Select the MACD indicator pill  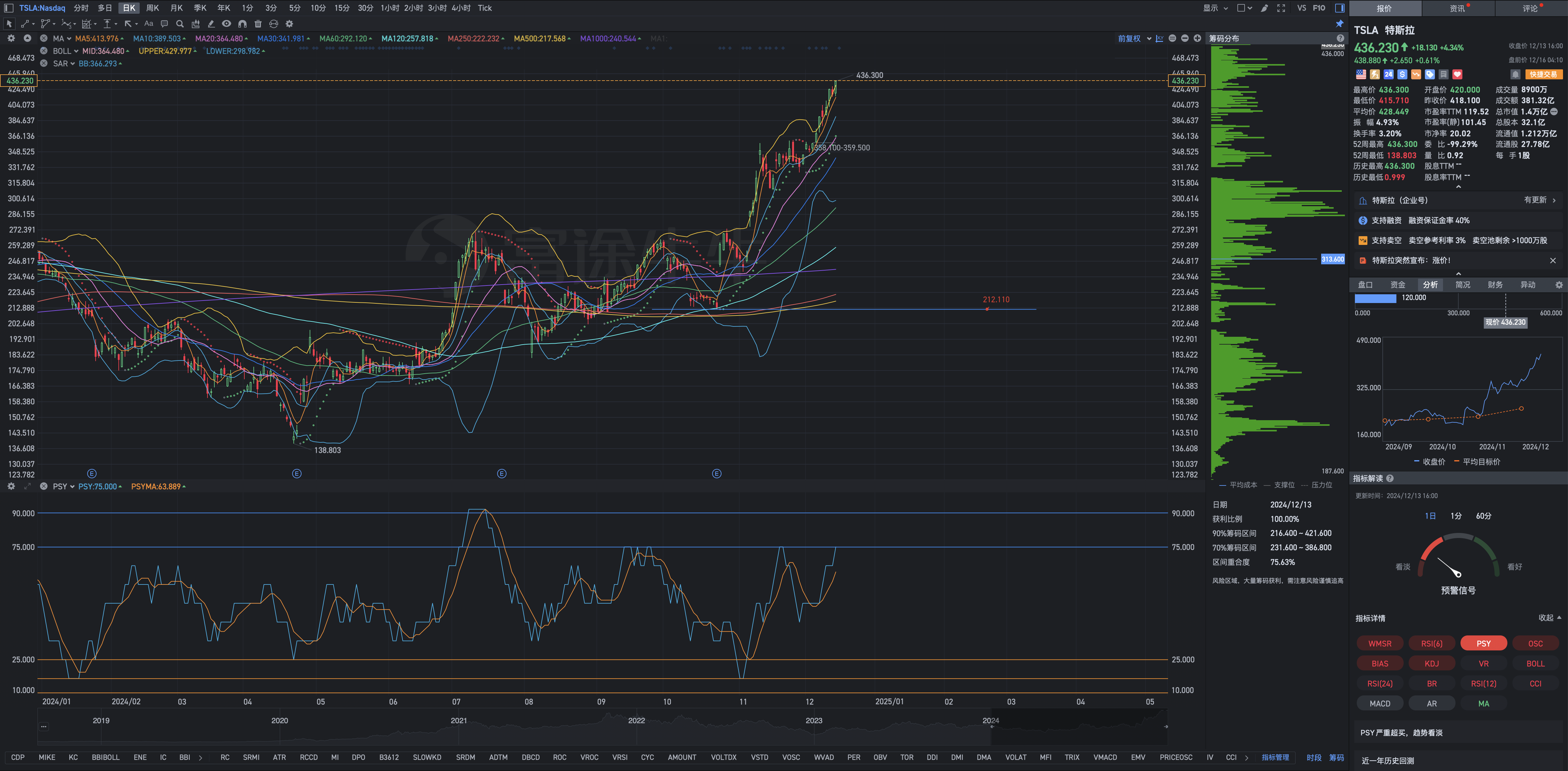tap(1380, 704)
